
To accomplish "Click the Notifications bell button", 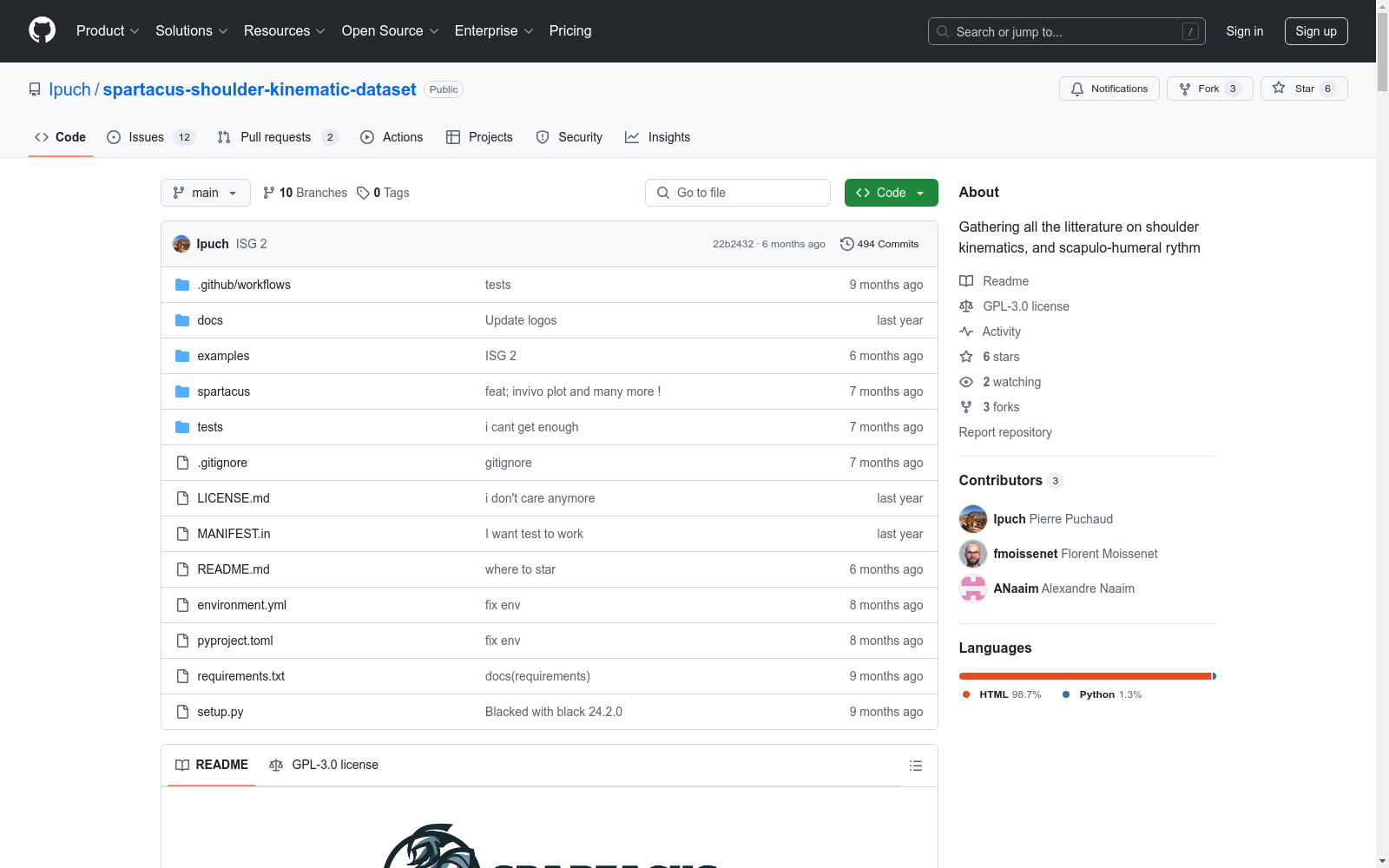I will click(1109, 89).
